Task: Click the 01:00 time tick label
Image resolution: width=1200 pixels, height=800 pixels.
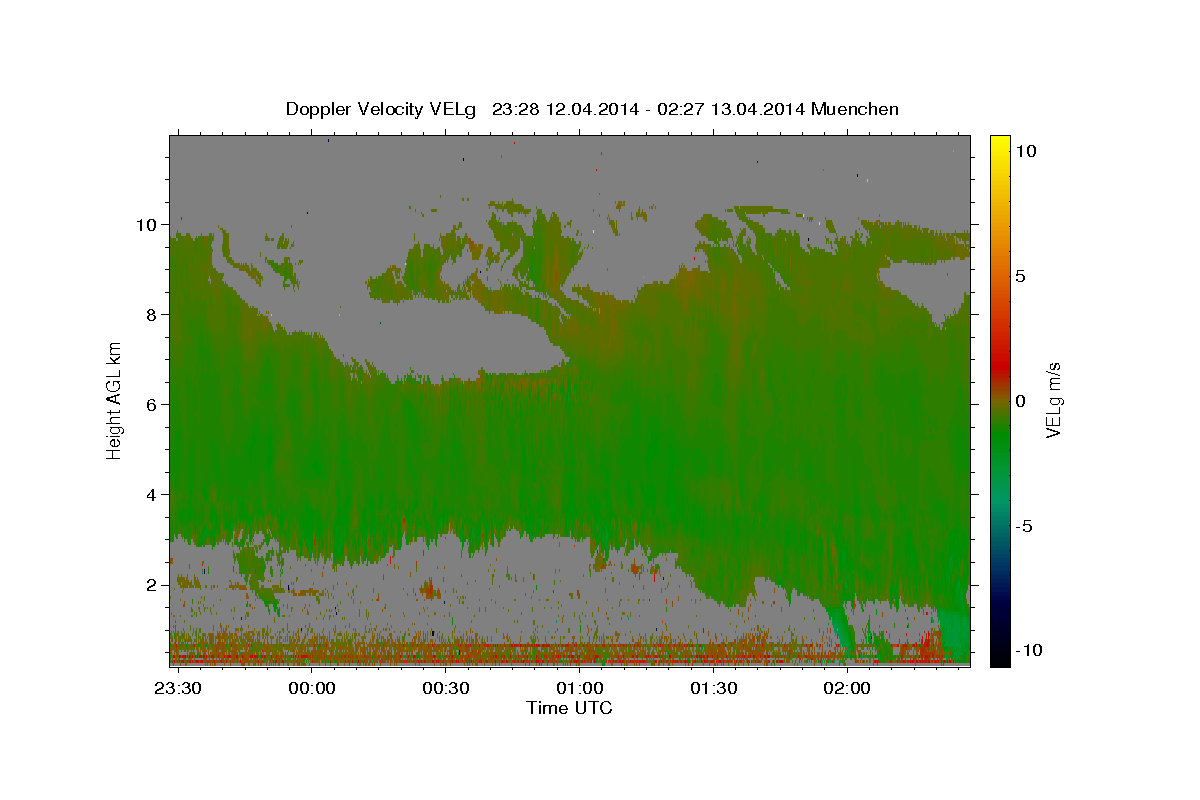Action: [579, 689]
